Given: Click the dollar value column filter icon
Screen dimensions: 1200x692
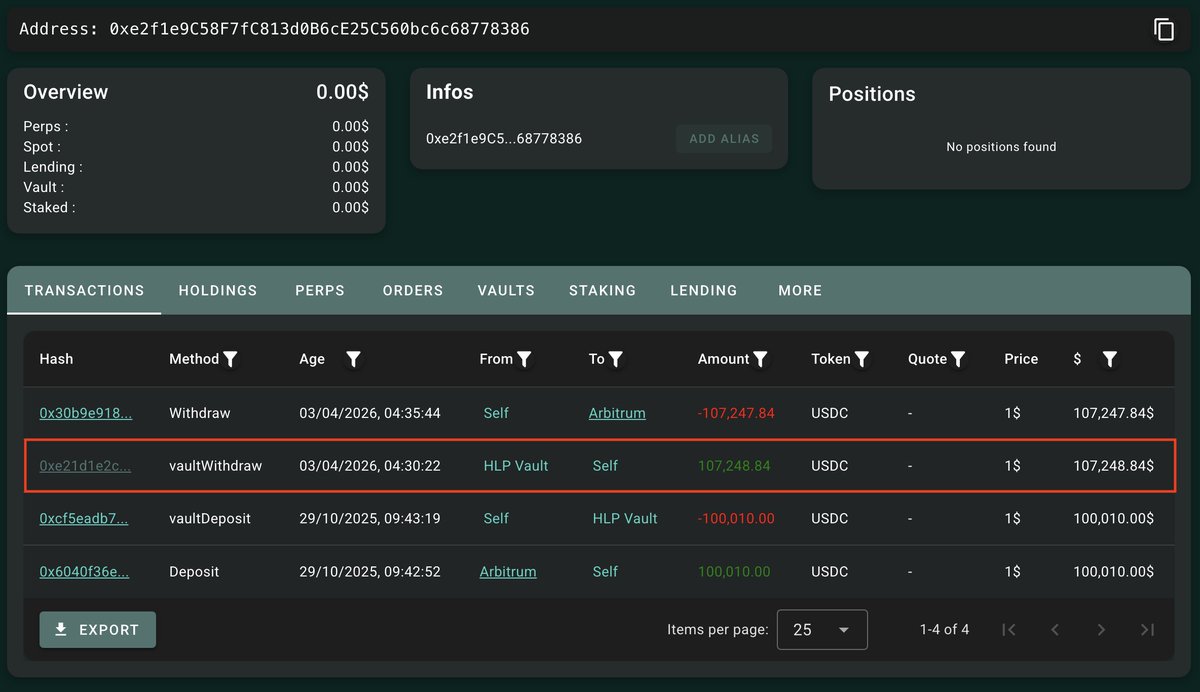Looking at the screenshot, I should click(1109, 359).
